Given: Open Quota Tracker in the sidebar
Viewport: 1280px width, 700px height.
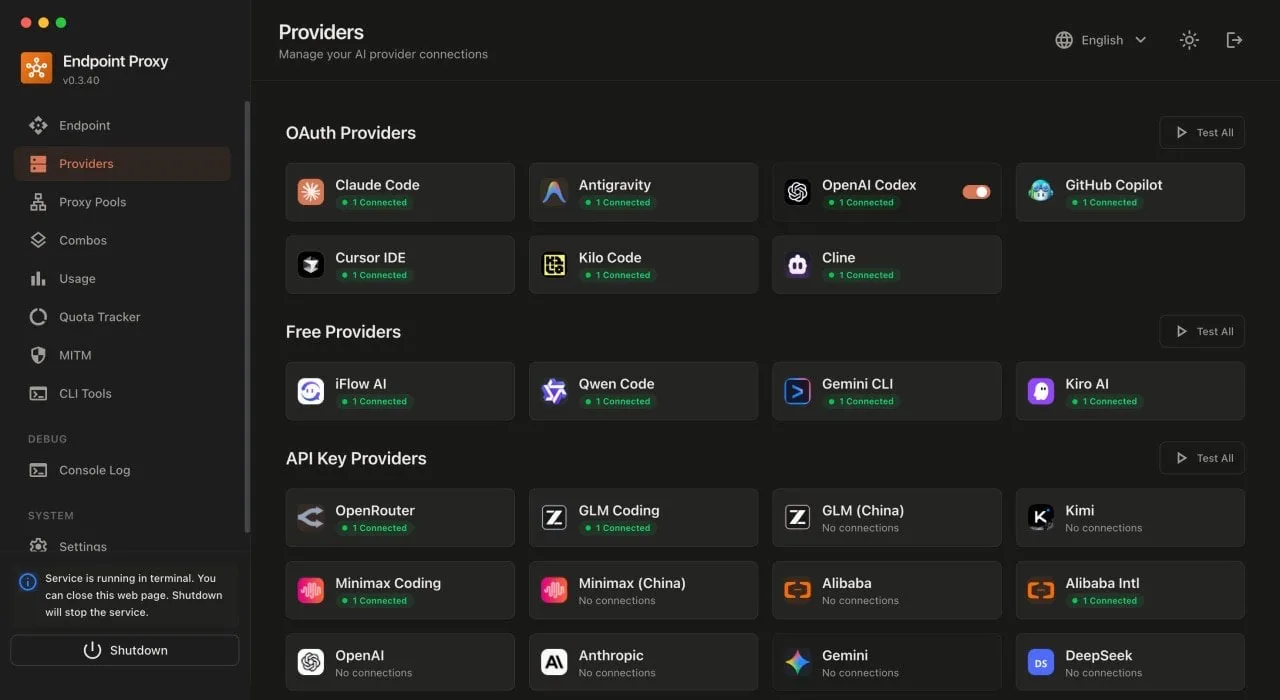Looking at the screenshot, I should pos(122,317).
